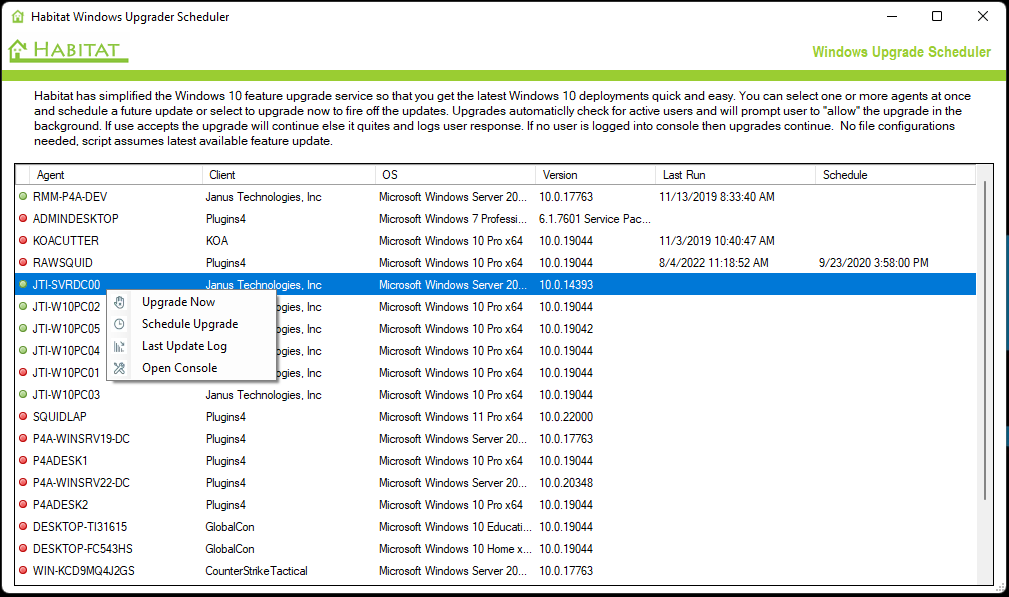
Task: Click the crossed tools icon beside Open Console
Action: pos(120,367)
